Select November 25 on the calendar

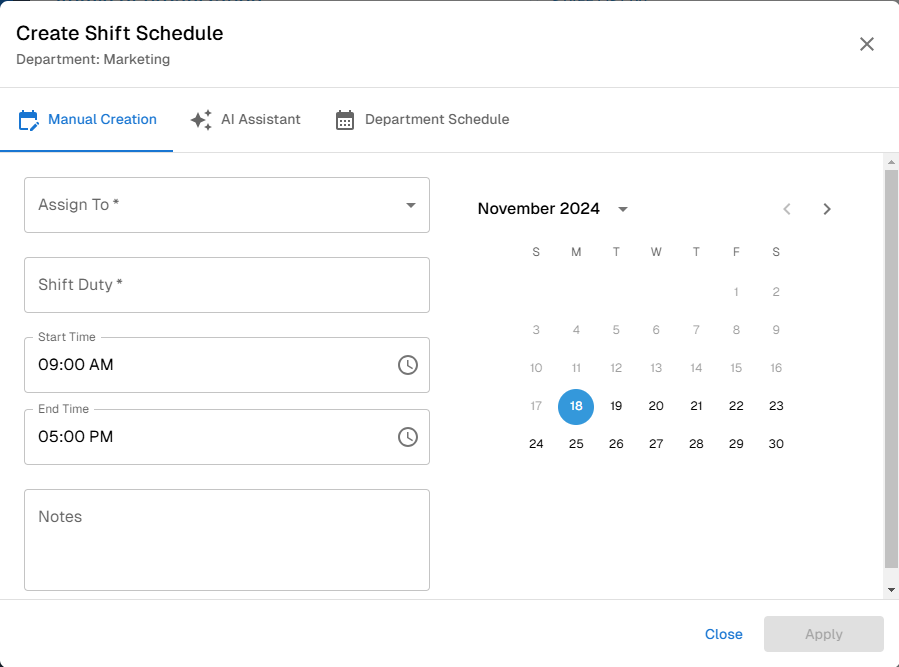(576, 444)
